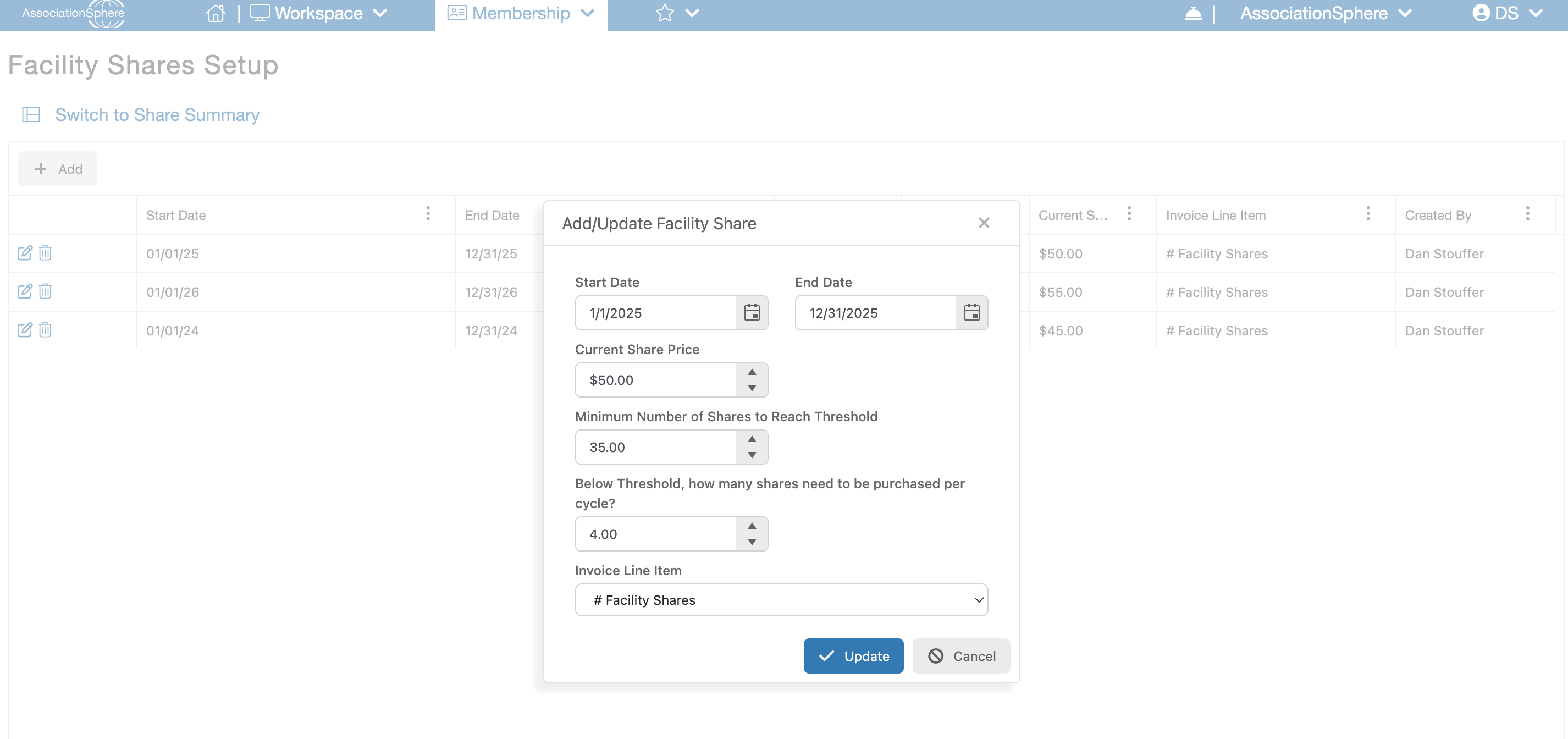Click the End Date input field
The height and width of the screenshot is (739, 1568).
pos(875,313)
